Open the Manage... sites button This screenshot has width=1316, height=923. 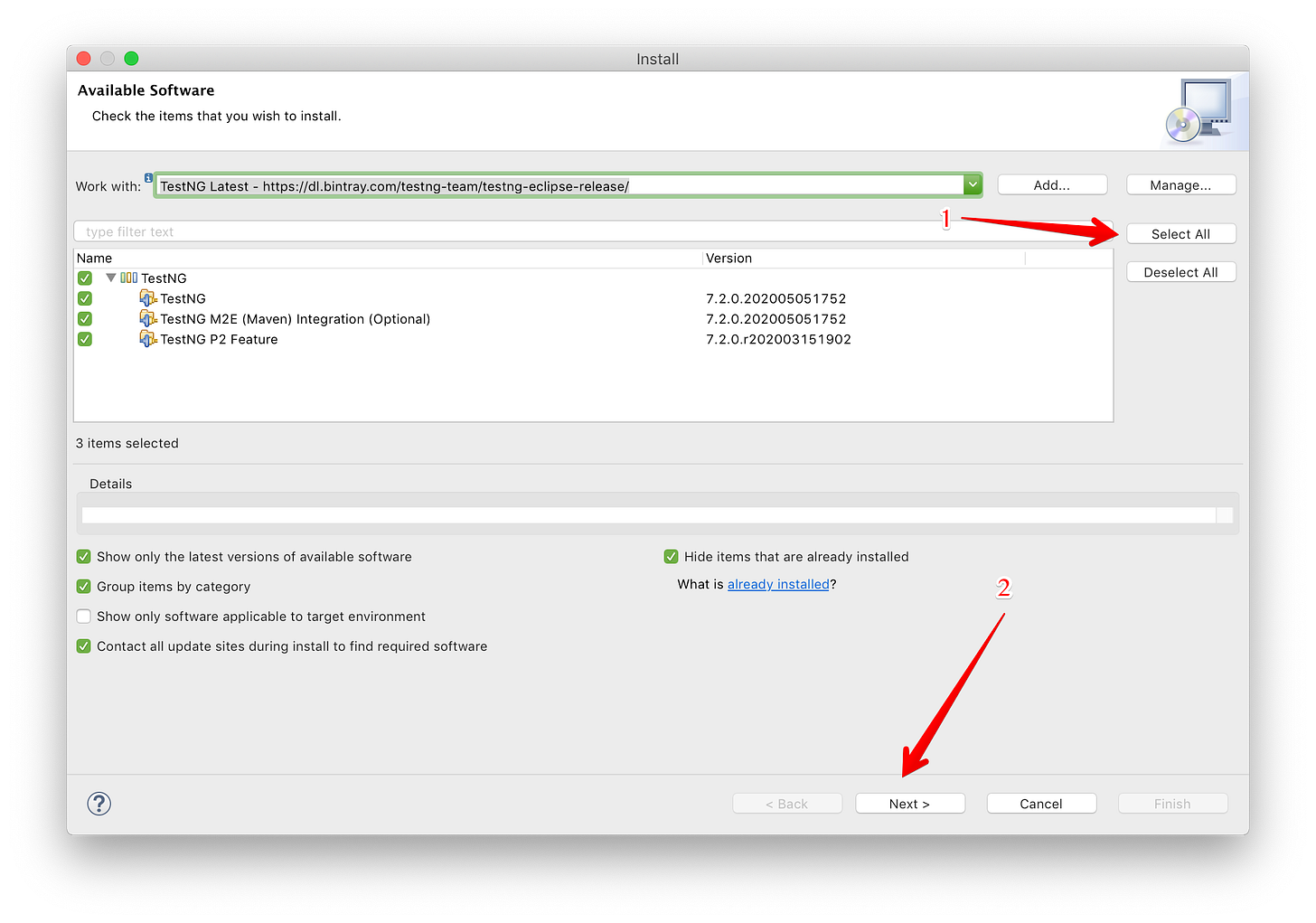point(1180,185)
